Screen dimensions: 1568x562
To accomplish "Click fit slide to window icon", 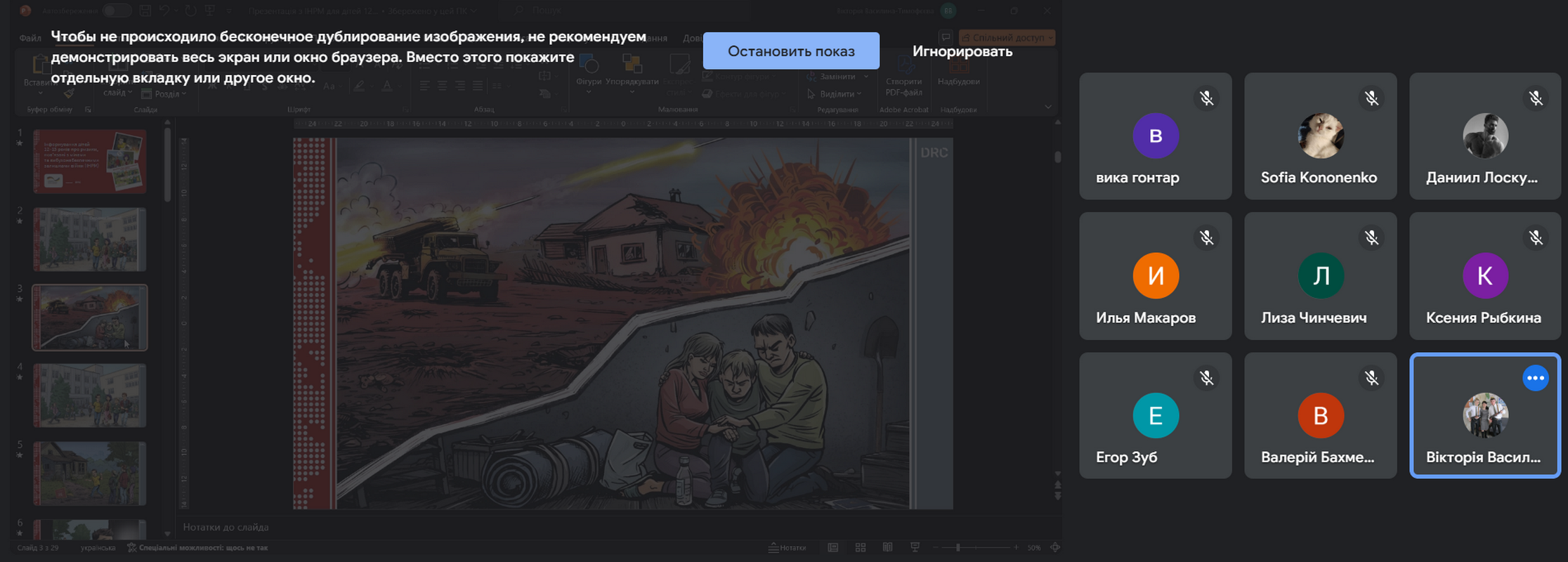I will 1054,547.
